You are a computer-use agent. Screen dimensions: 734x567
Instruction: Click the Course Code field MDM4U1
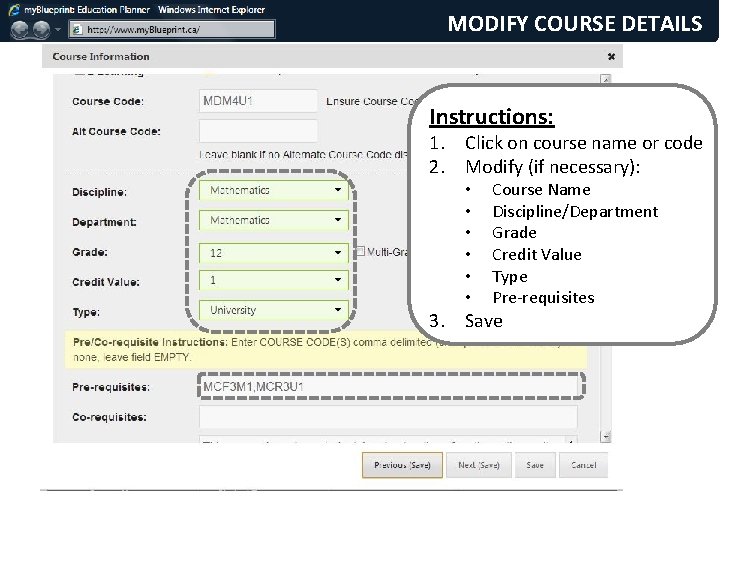click(258, 101)
